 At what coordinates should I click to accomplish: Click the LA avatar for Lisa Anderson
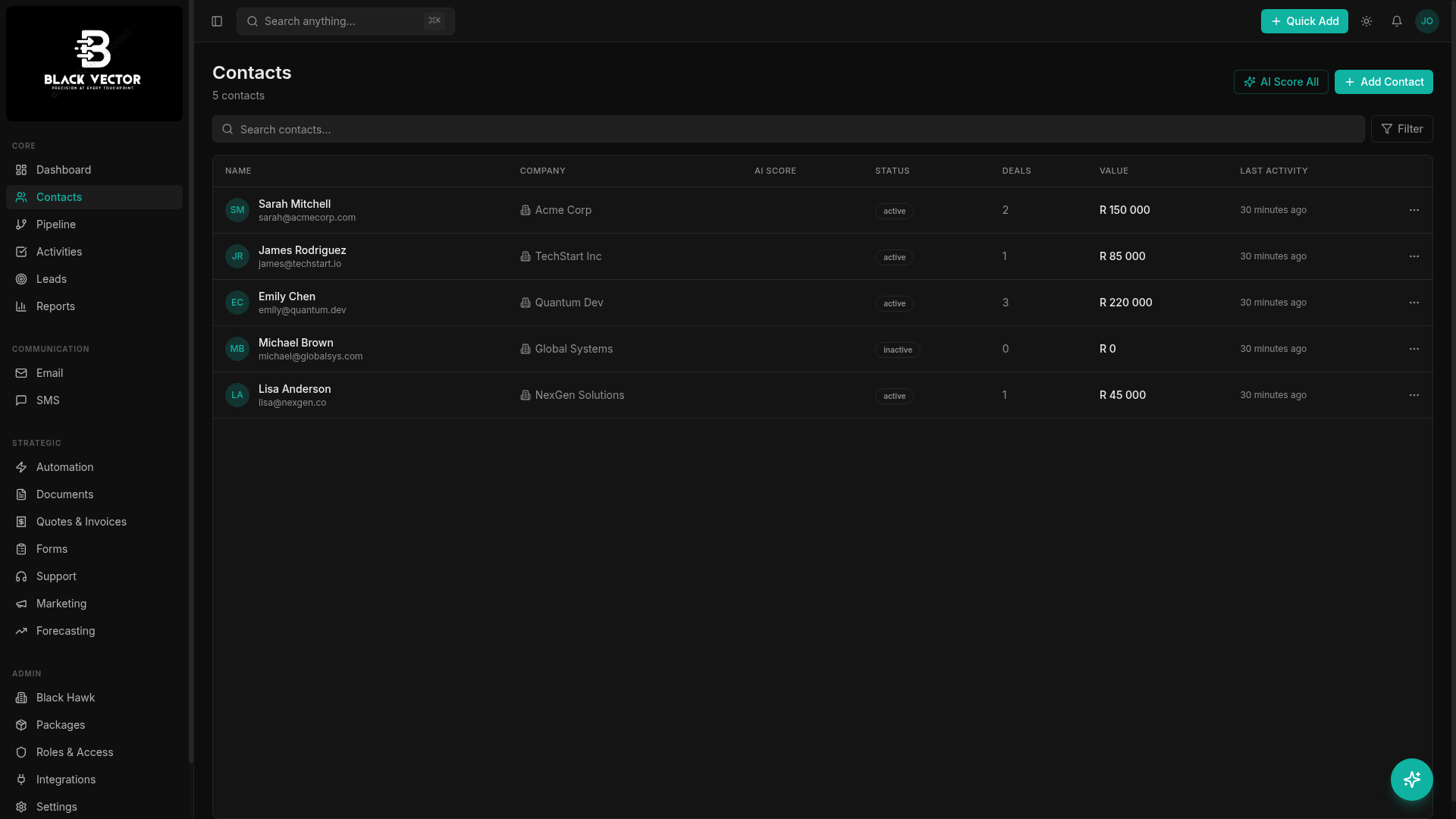click(x=237, y=395)
